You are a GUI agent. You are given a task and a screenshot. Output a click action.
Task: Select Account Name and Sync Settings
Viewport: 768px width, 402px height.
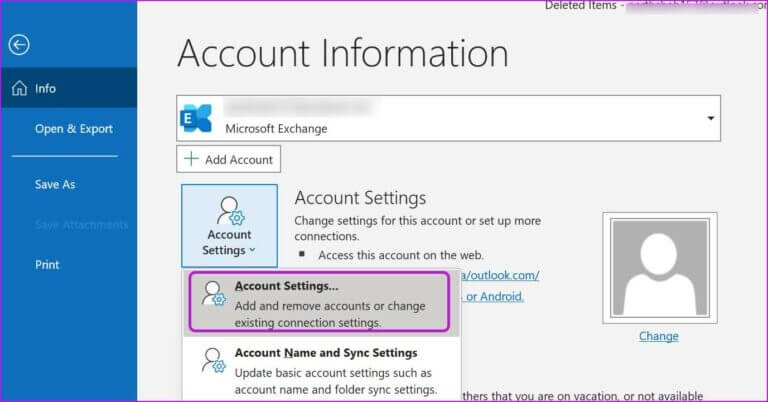(321, 370)
